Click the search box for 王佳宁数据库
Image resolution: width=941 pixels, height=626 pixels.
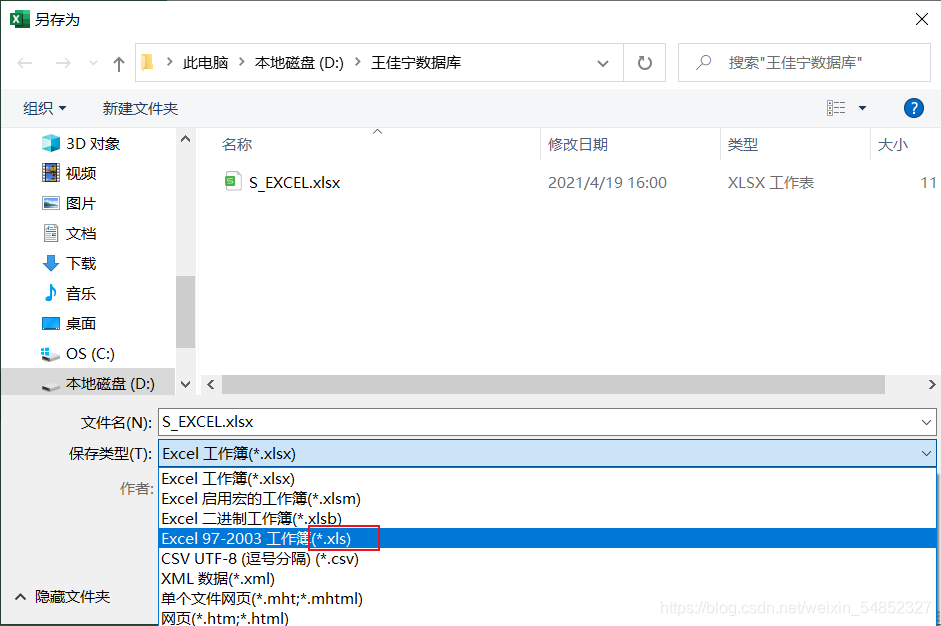tap(804, 62)
